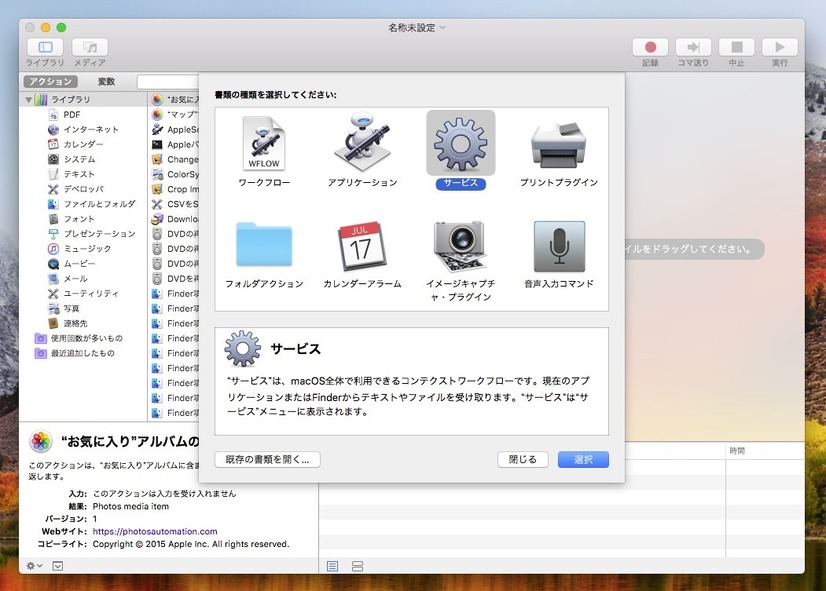This screenshot has height=591, width=826.
Task: Select the CSV action row
Action: pyautogui.click(x=174, y=204)
